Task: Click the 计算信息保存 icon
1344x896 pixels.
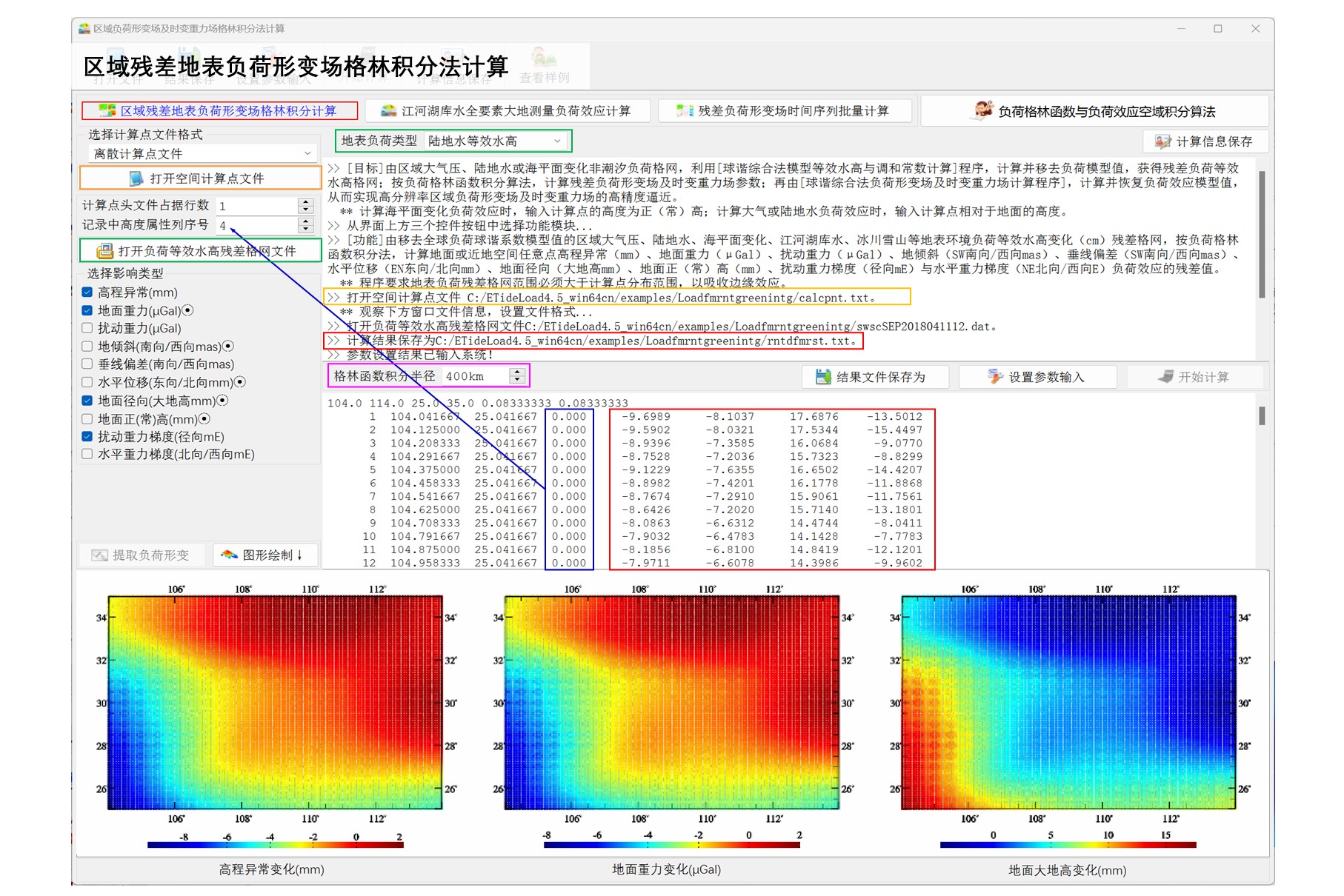Action: (1163, 141)
